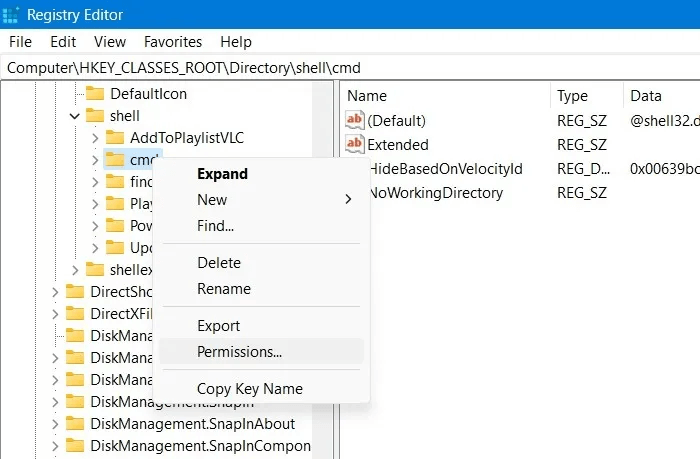Expand the Upd key chevron
Screen dimensions: 700x459
coord(95,248)
